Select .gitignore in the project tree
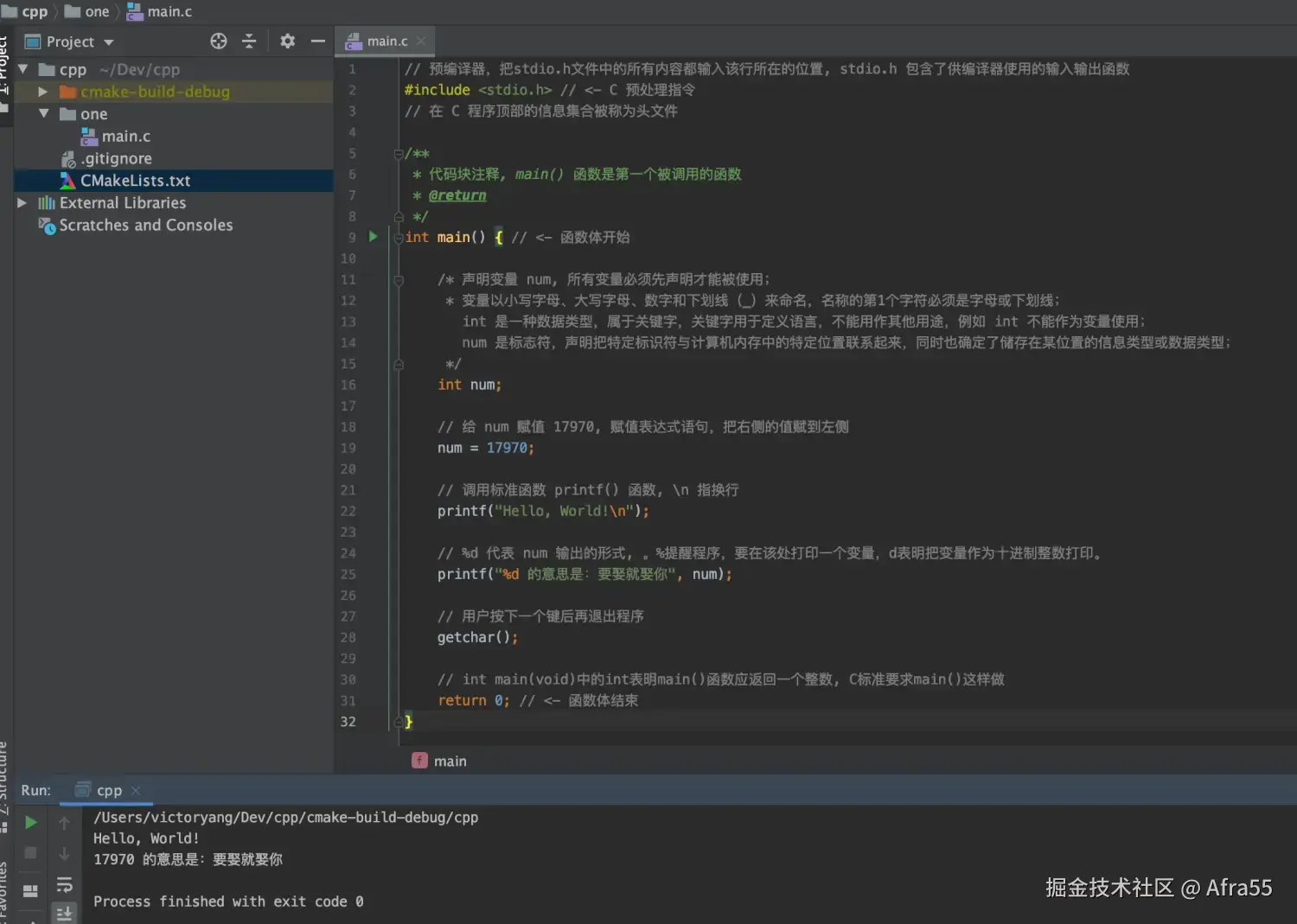The width and height of the screenshot is (1297, 924). pyautogui.click(x=173, y=158)
